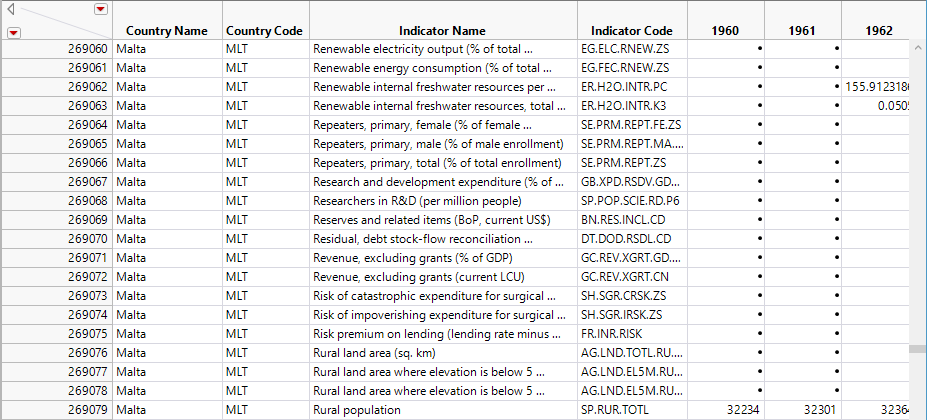Click the Renewable electricity output cell
The image size is (927, 420).
coord(443,49)
